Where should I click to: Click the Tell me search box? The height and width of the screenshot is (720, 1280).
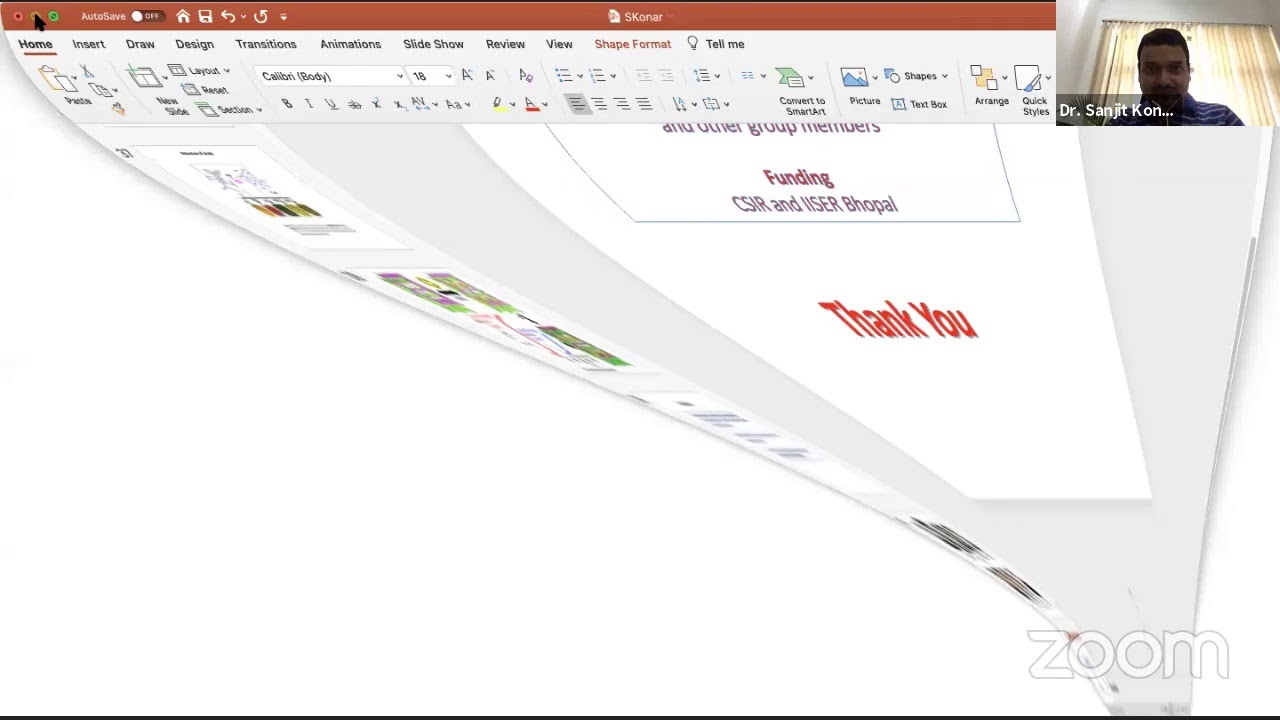[716, 44]
